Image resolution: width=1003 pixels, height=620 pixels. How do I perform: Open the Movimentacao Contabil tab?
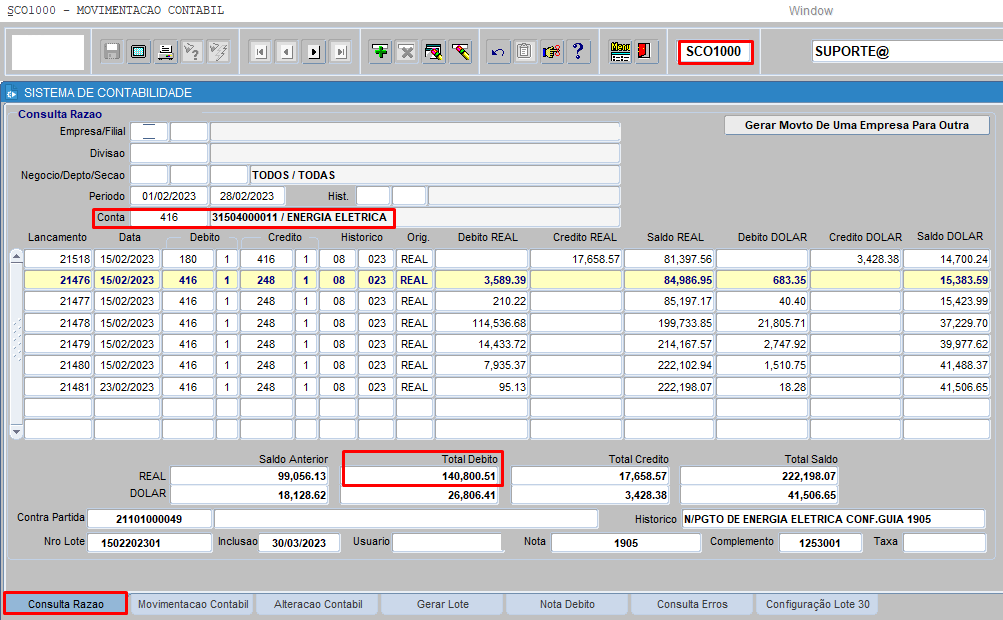coord(193,604)
